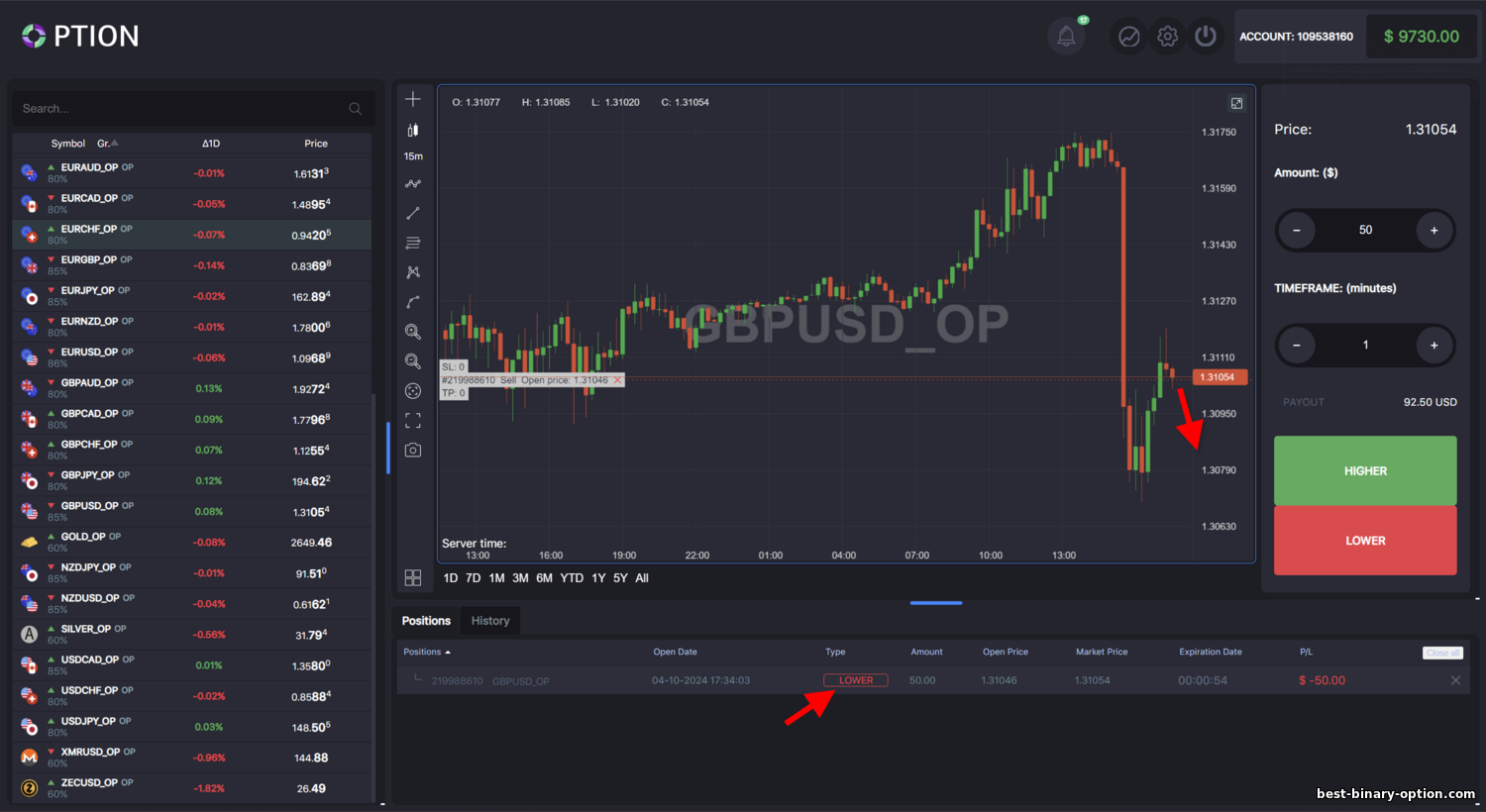
Task: Select EURAUD_OP in the symbol list
Action: point(192,173)
